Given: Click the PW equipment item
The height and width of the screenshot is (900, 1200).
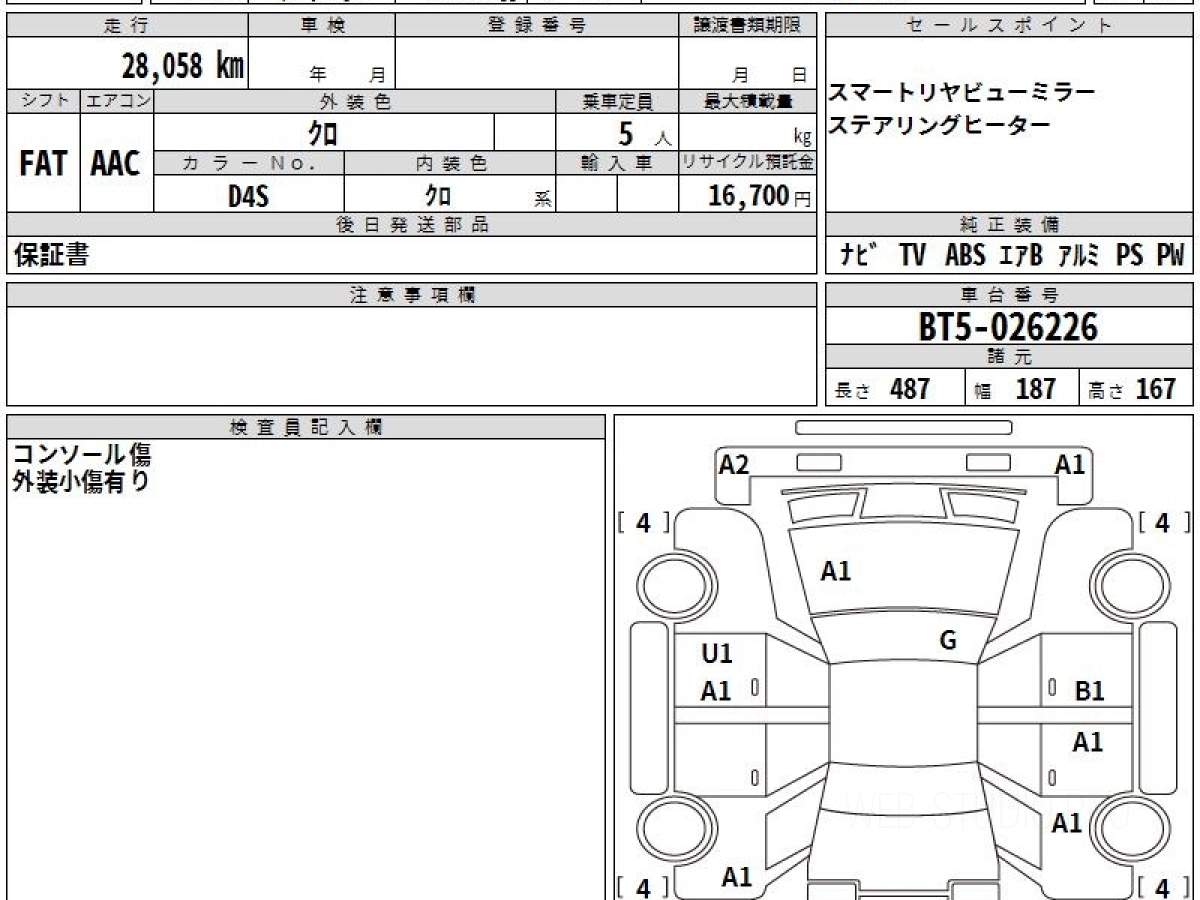Looking at the screenshot, I should [1170, 256].
